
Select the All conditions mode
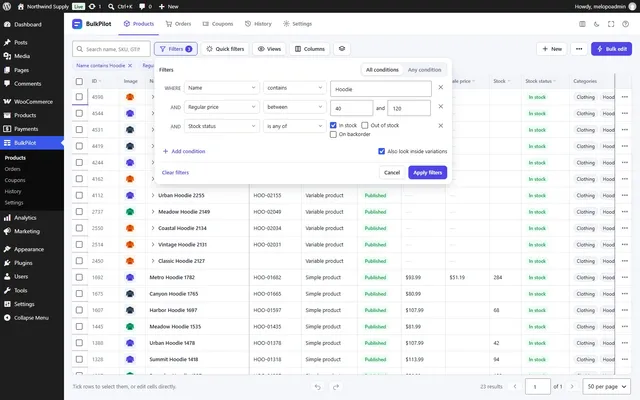[x=382, y=70]
